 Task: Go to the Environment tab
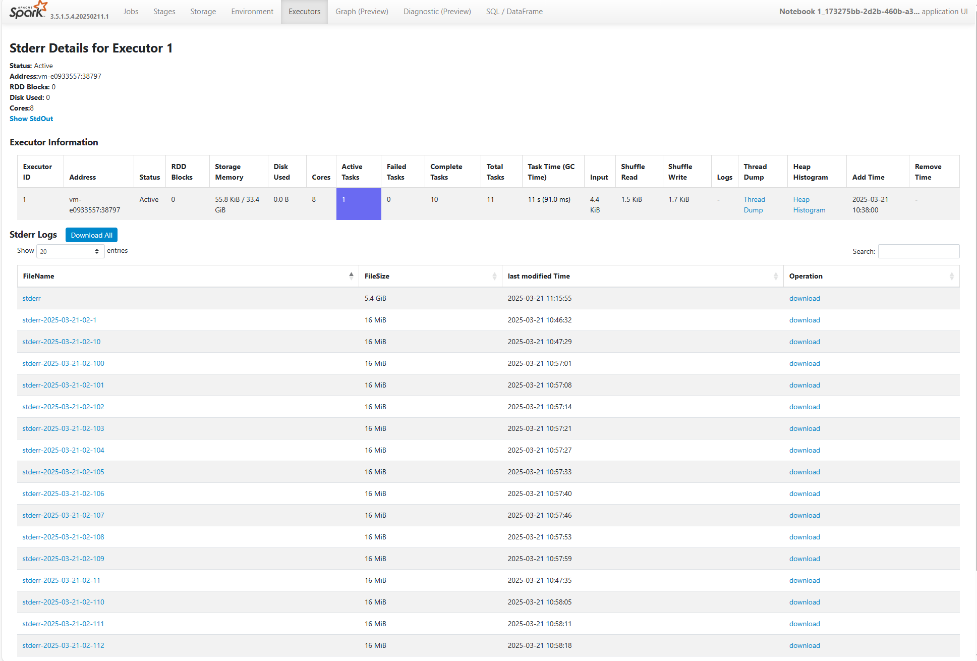(x=251, y=11)
